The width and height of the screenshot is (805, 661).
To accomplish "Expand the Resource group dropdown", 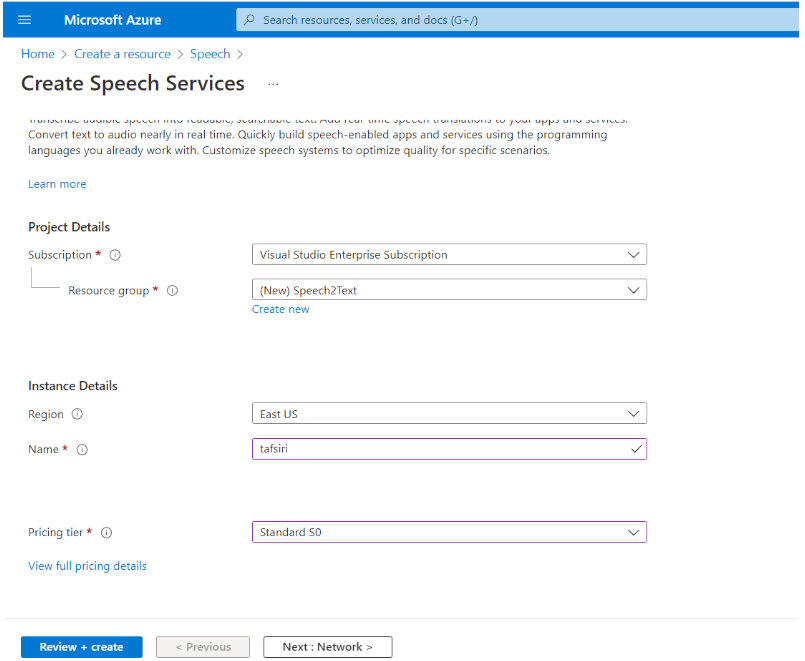I will (448, 290).
